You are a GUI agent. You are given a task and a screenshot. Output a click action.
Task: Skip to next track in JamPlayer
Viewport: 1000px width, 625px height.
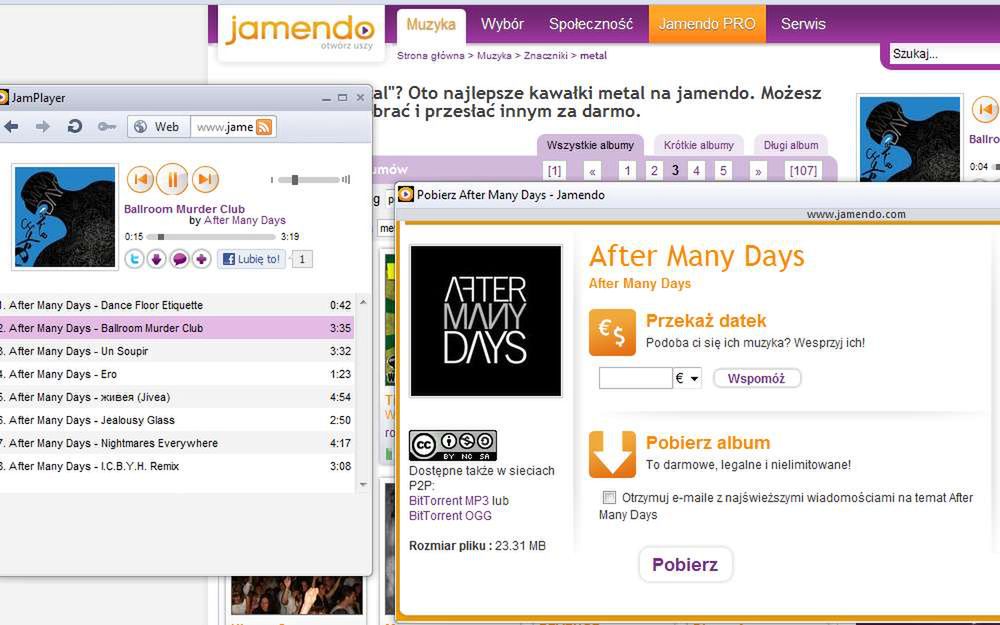click(x=205, y=179)
